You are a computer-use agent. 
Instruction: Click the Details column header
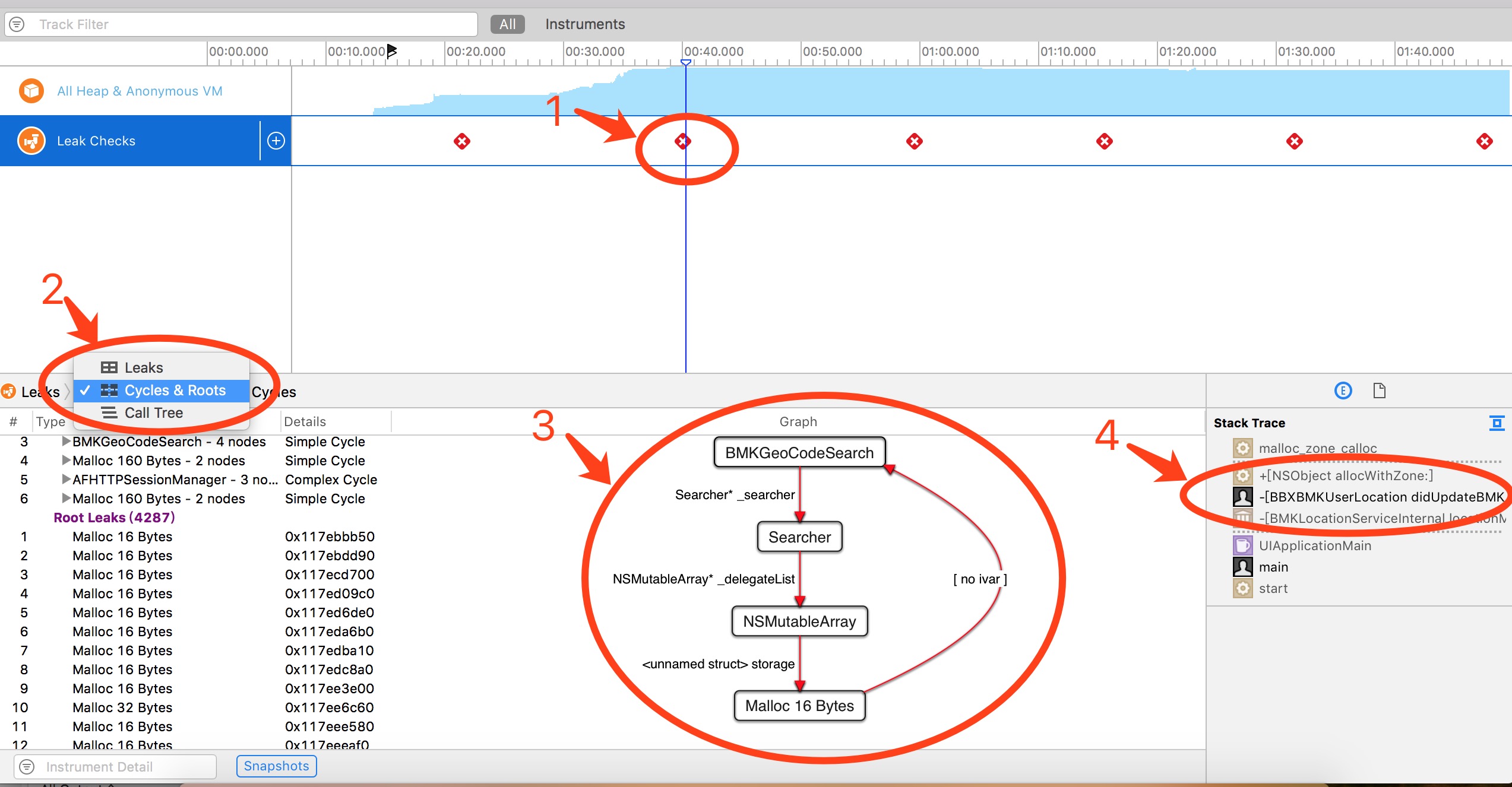click(305, 421)
